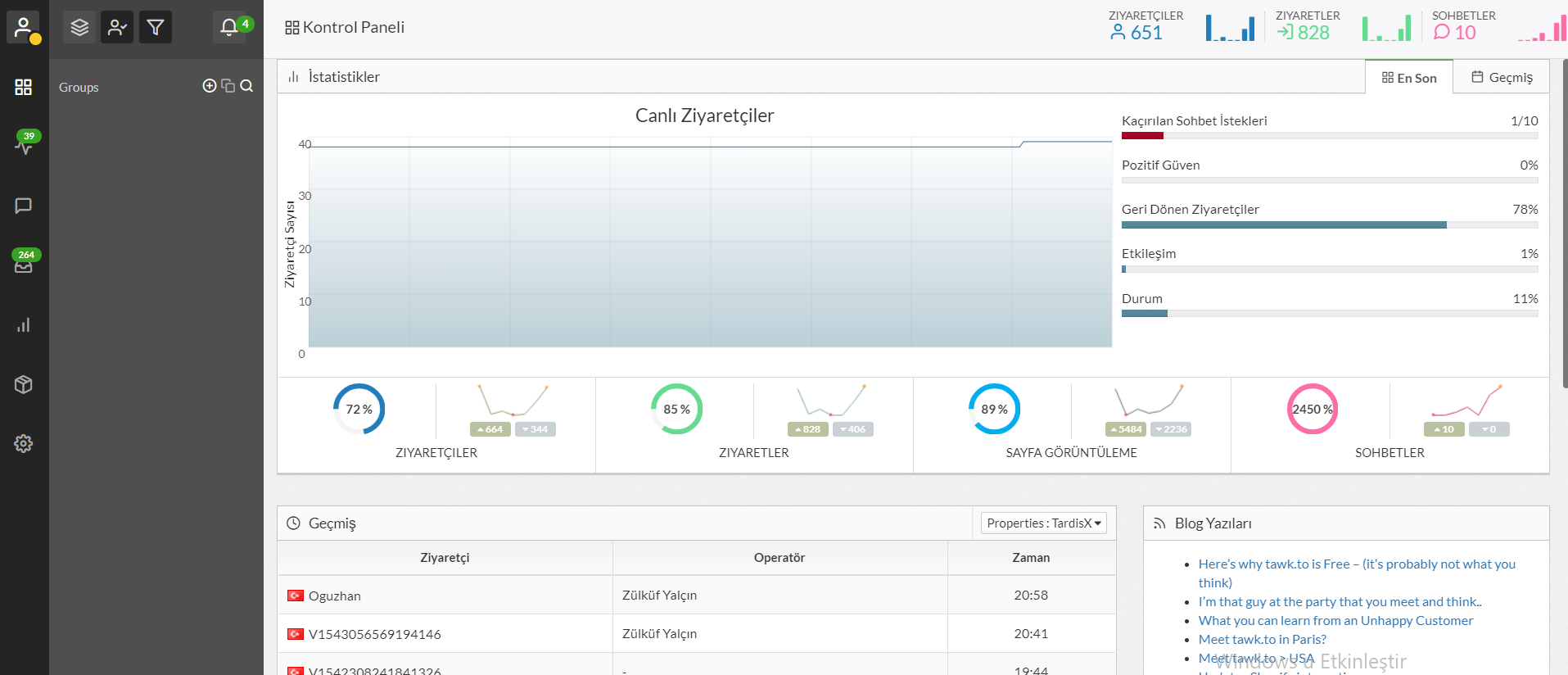Click the İstatistikler bar chart icon
This screenshot has height=675, width=1568.
pos(293,77)
